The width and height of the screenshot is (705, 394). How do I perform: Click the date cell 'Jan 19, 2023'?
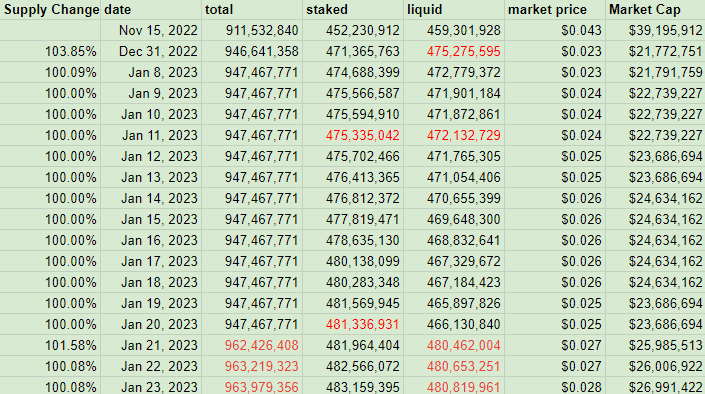coord(151,303)
